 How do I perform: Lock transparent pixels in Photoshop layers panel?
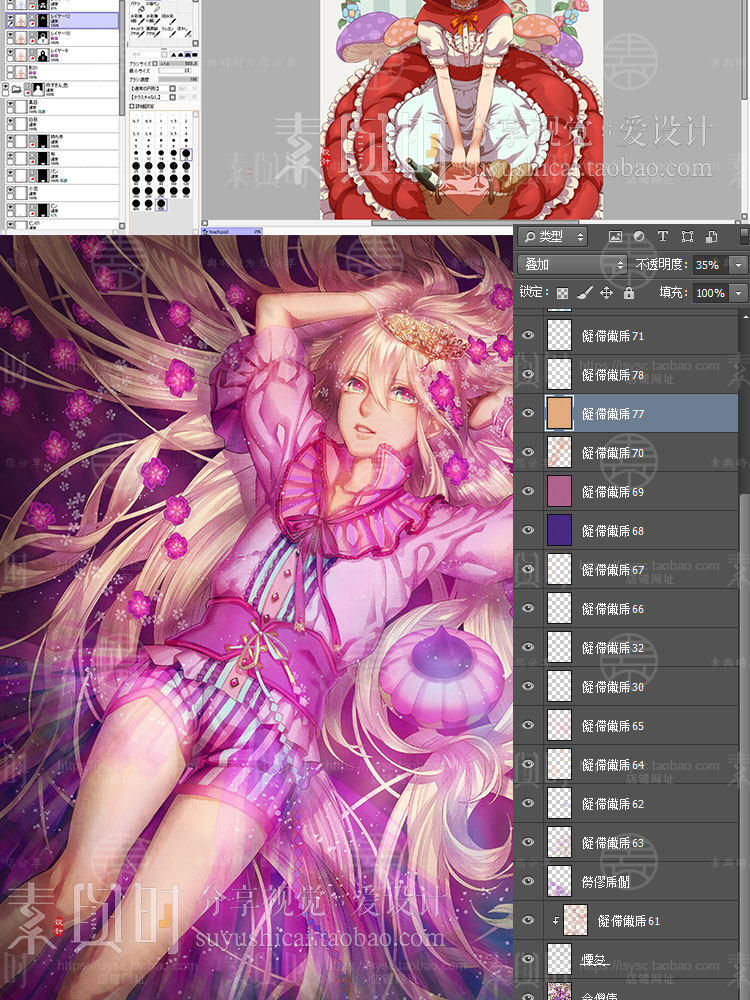(x=562, y=293)
